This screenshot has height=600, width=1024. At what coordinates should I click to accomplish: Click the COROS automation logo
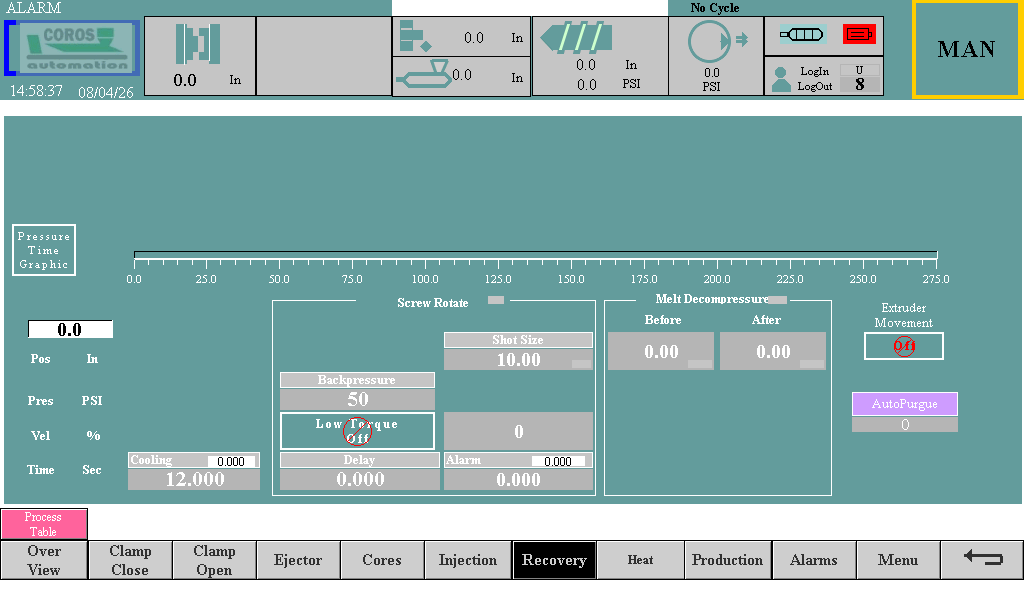74,49
